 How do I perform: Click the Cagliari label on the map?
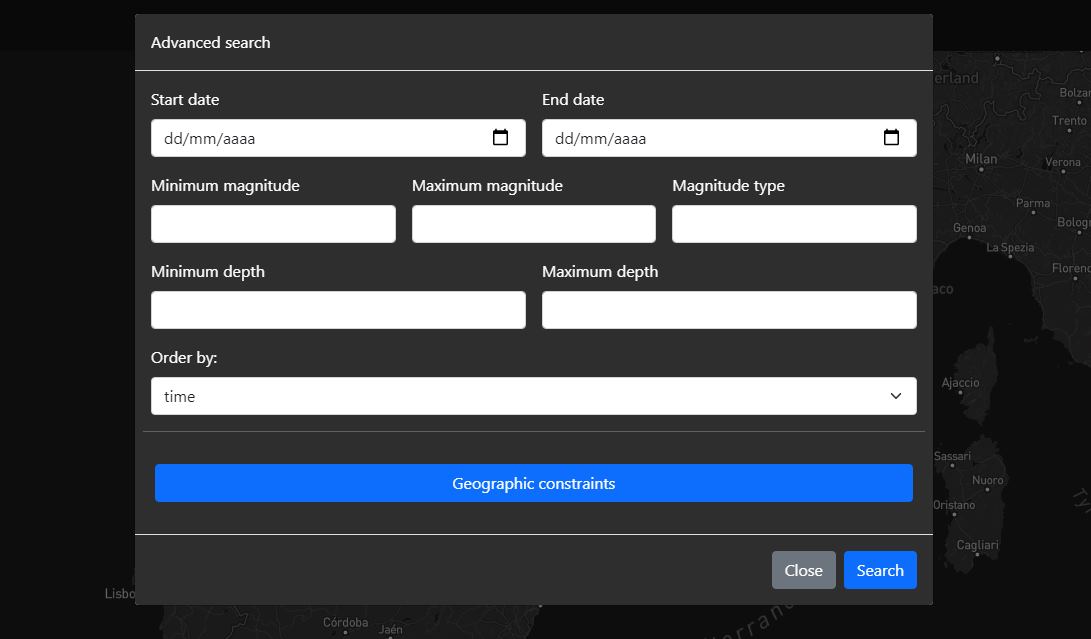977,545
